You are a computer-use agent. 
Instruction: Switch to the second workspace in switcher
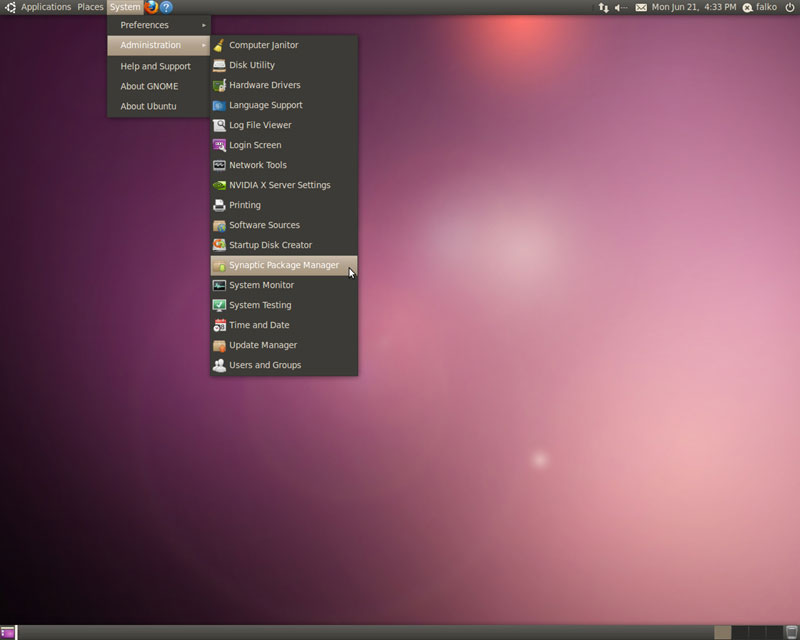[740, 633]
